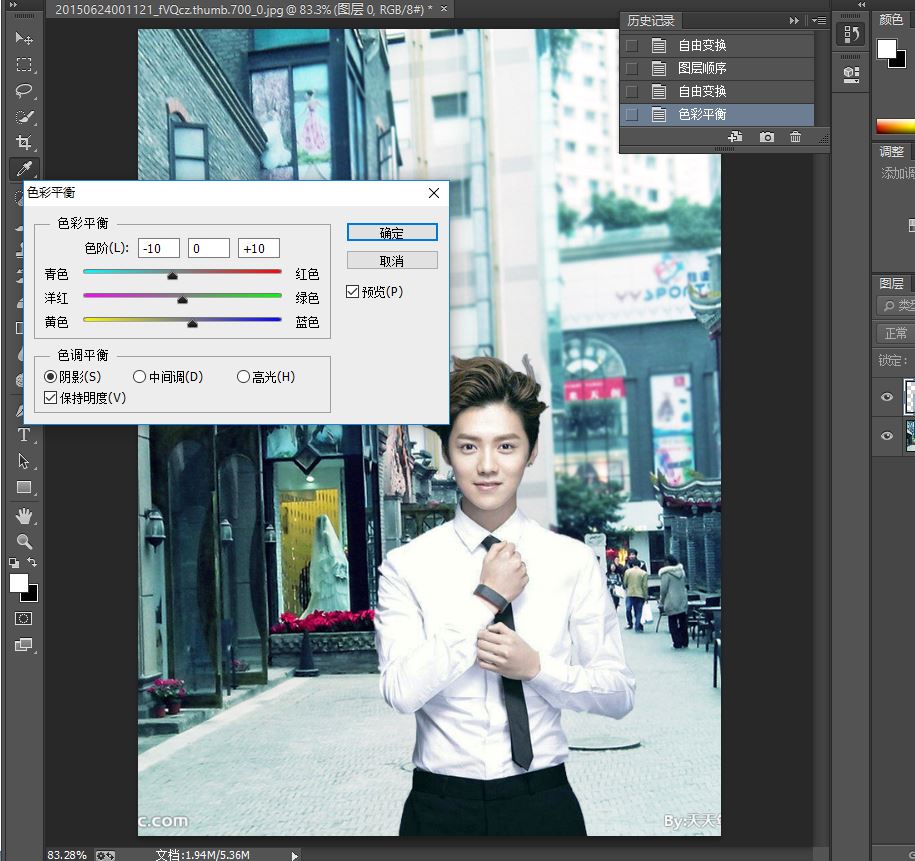Viewport: 915px width, 861px height.
Task: Select the Crop tool
Action: click(x=24, y=142)
